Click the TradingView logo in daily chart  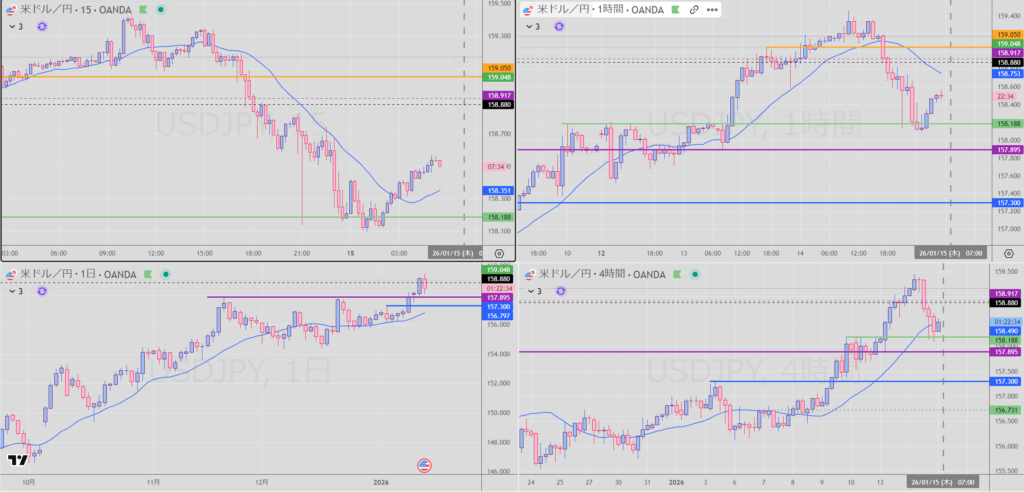click(17, 460)
